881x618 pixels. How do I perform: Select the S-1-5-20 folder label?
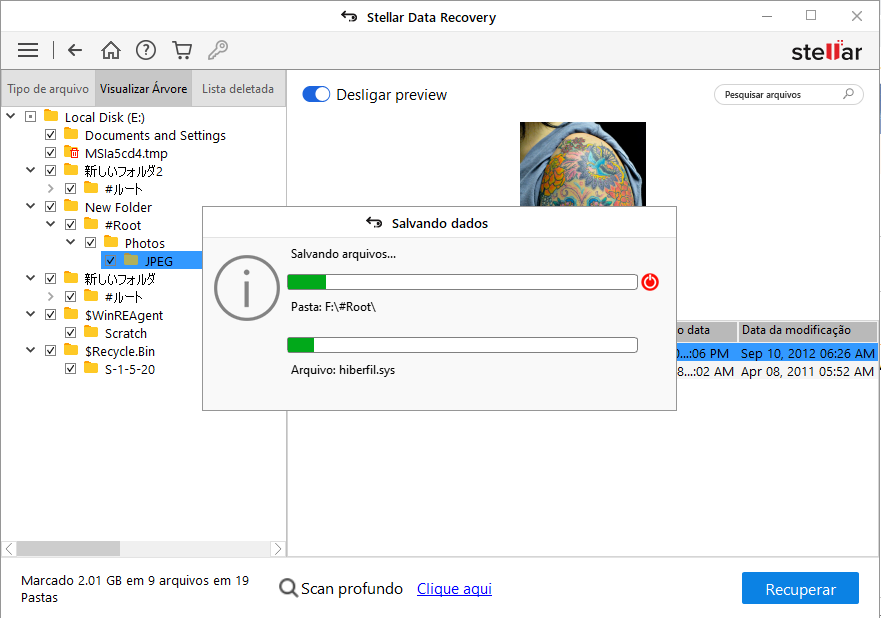(130, 369)
